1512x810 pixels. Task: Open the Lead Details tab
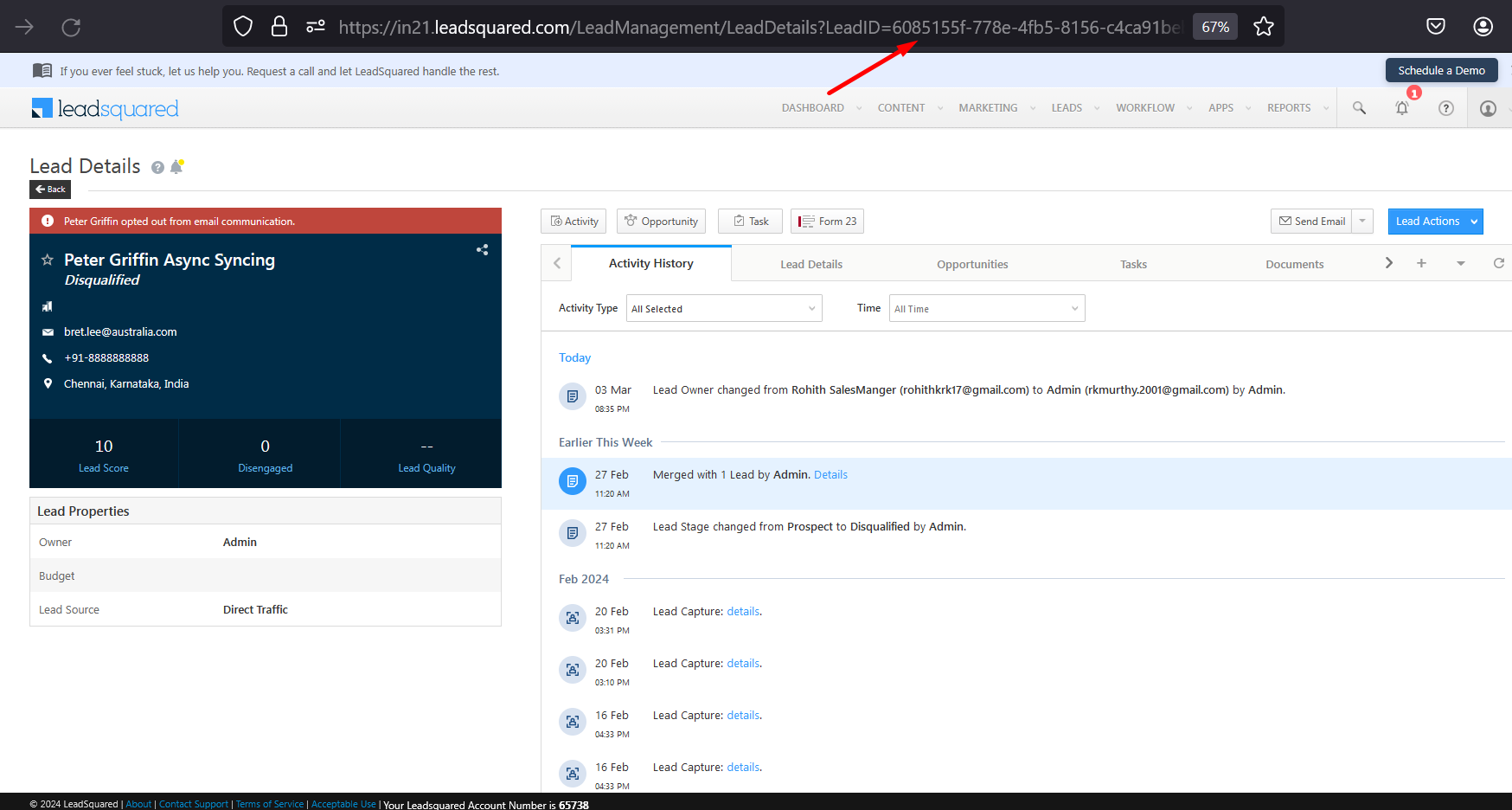pyautogui.click(x=810, y=264)
